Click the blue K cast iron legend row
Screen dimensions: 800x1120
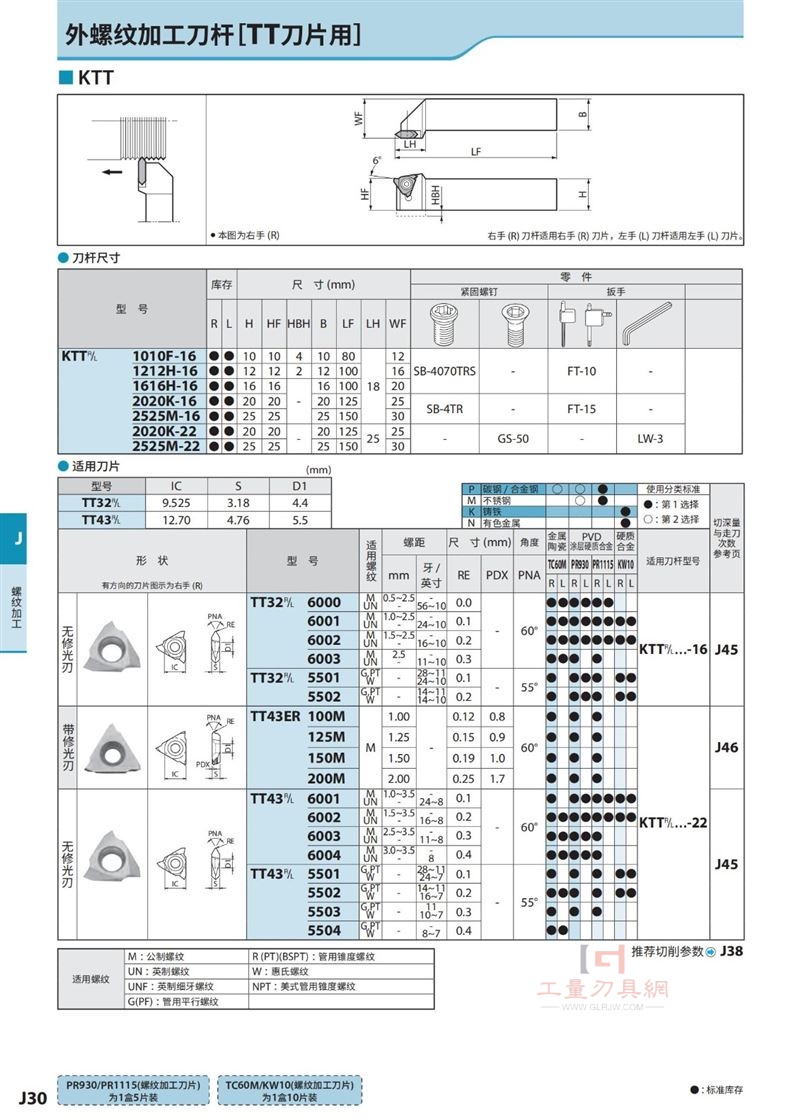[549, 512]
